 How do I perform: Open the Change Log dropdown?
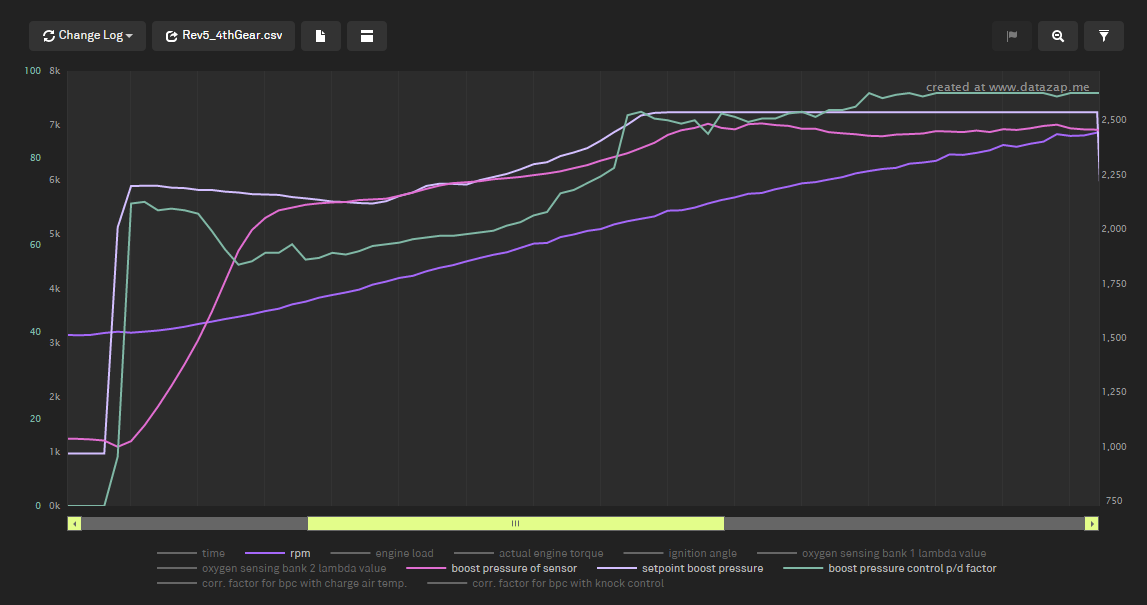[87, 36]
